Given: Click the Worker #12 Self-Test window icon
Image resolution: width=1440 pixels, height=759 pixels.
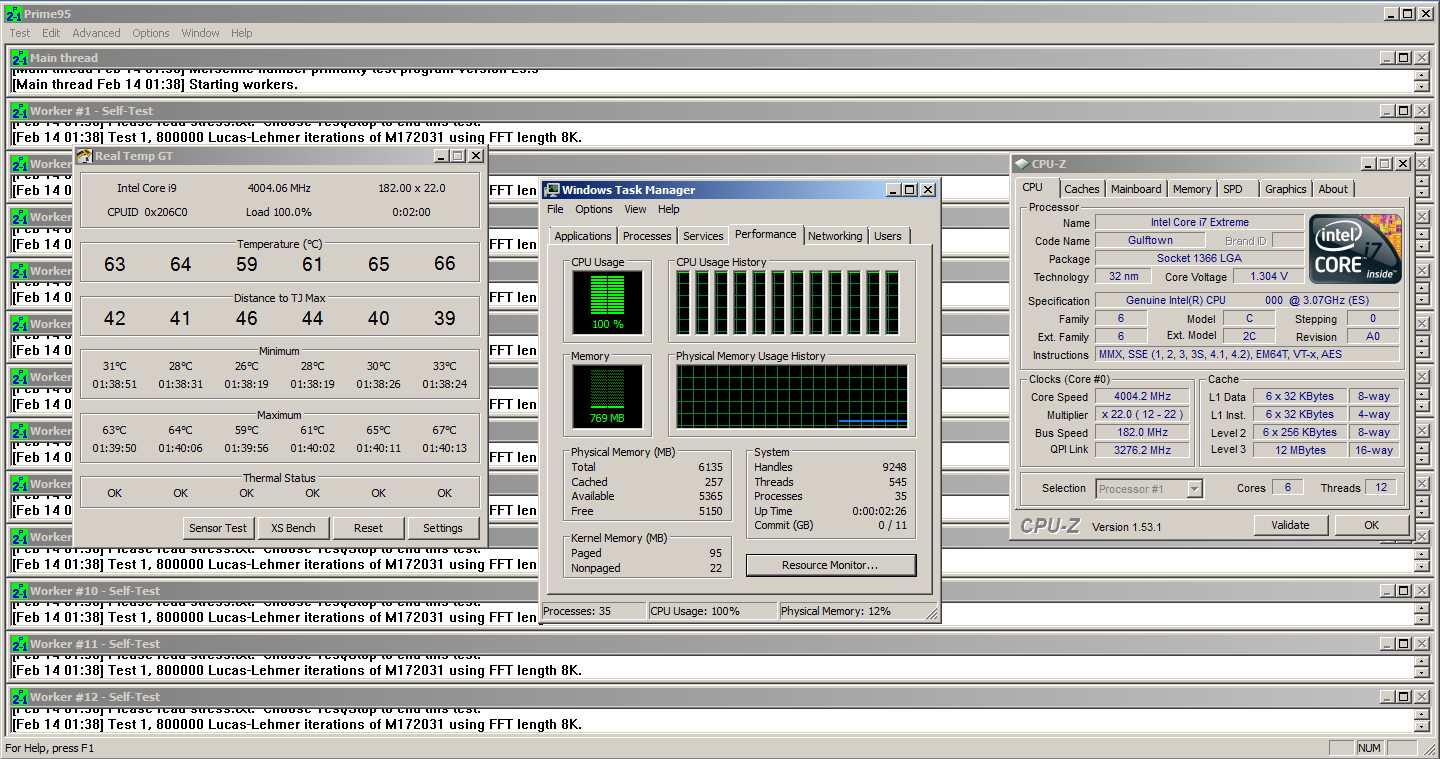Looking at the screenshot, I should tap(19, 697).
